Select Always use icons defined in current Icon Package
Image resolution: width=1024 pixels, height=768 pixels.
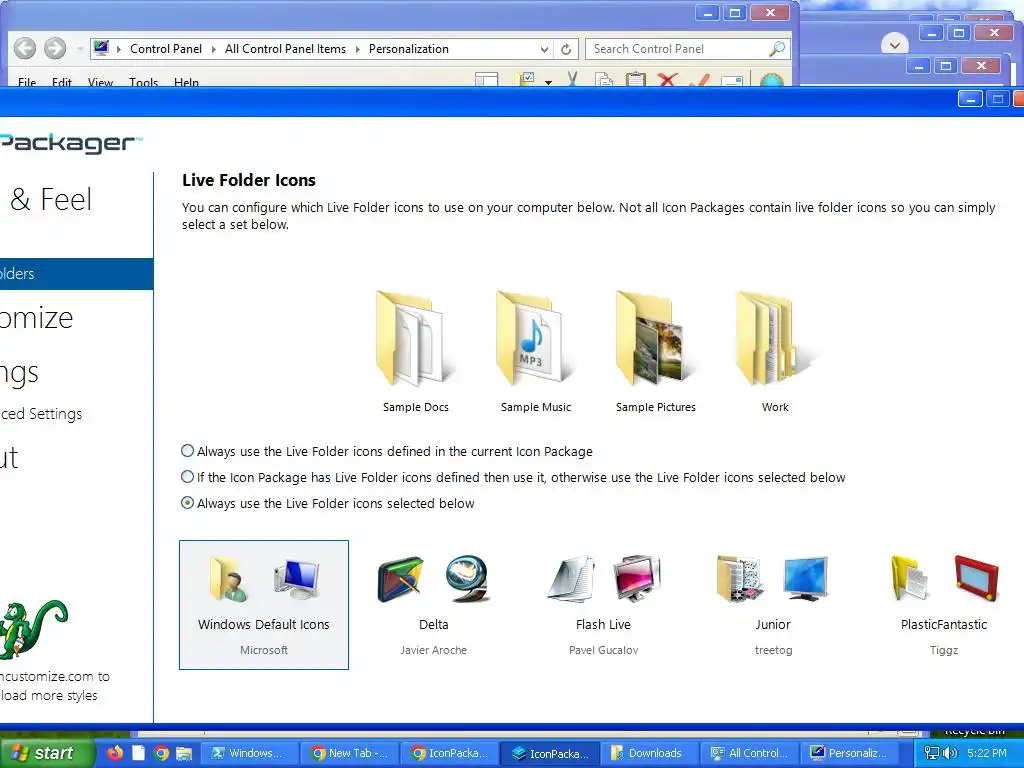pos(187,451)
